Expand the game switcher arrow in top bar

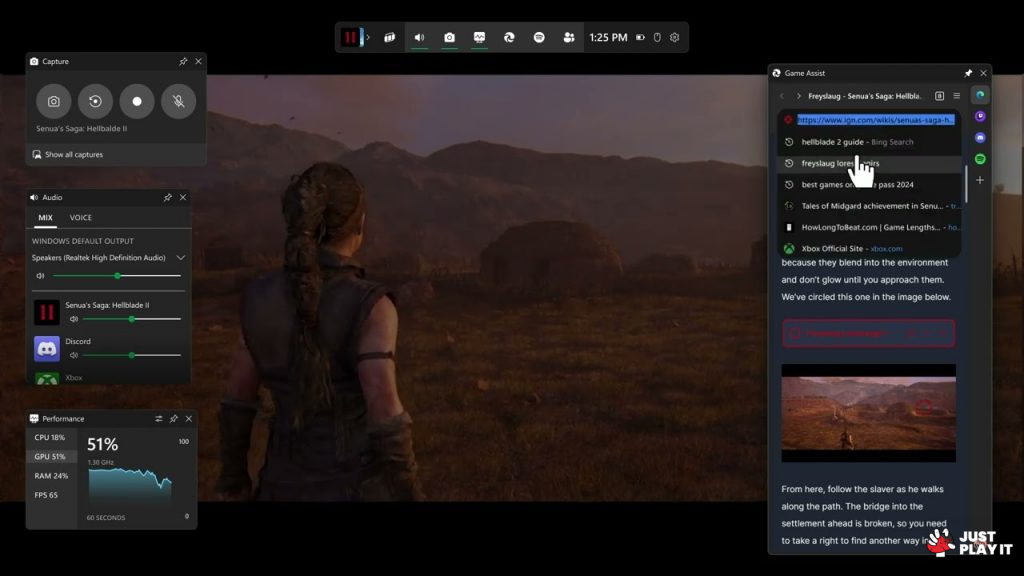pos(368,37)
